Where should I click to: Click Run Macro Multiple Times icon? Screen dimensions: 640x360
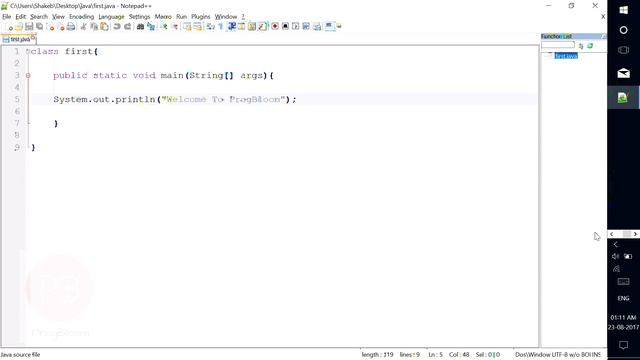pyautogui.click(x=306, y=27)
